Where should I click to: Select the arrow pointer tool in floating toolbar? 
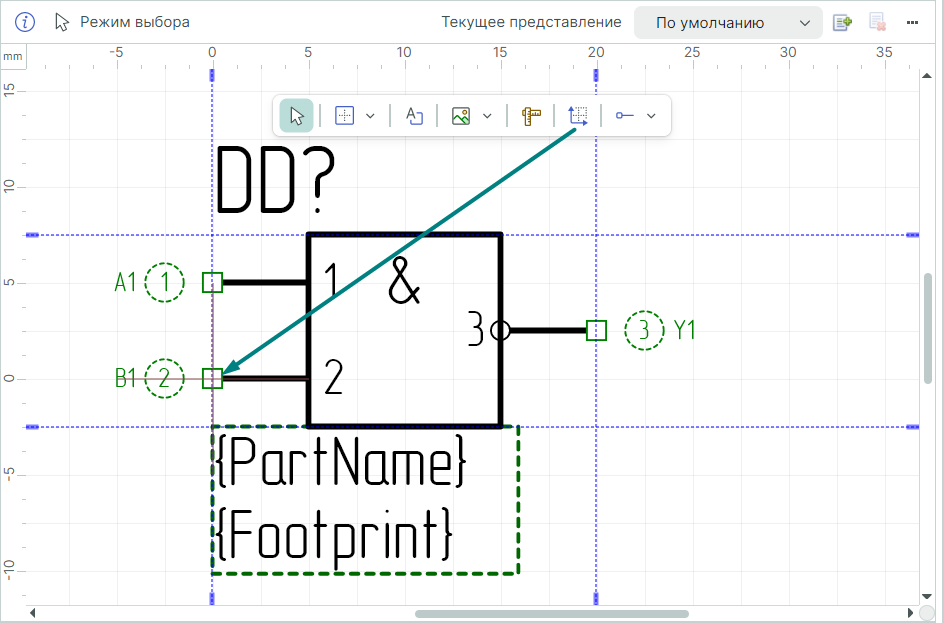(296, 116)
